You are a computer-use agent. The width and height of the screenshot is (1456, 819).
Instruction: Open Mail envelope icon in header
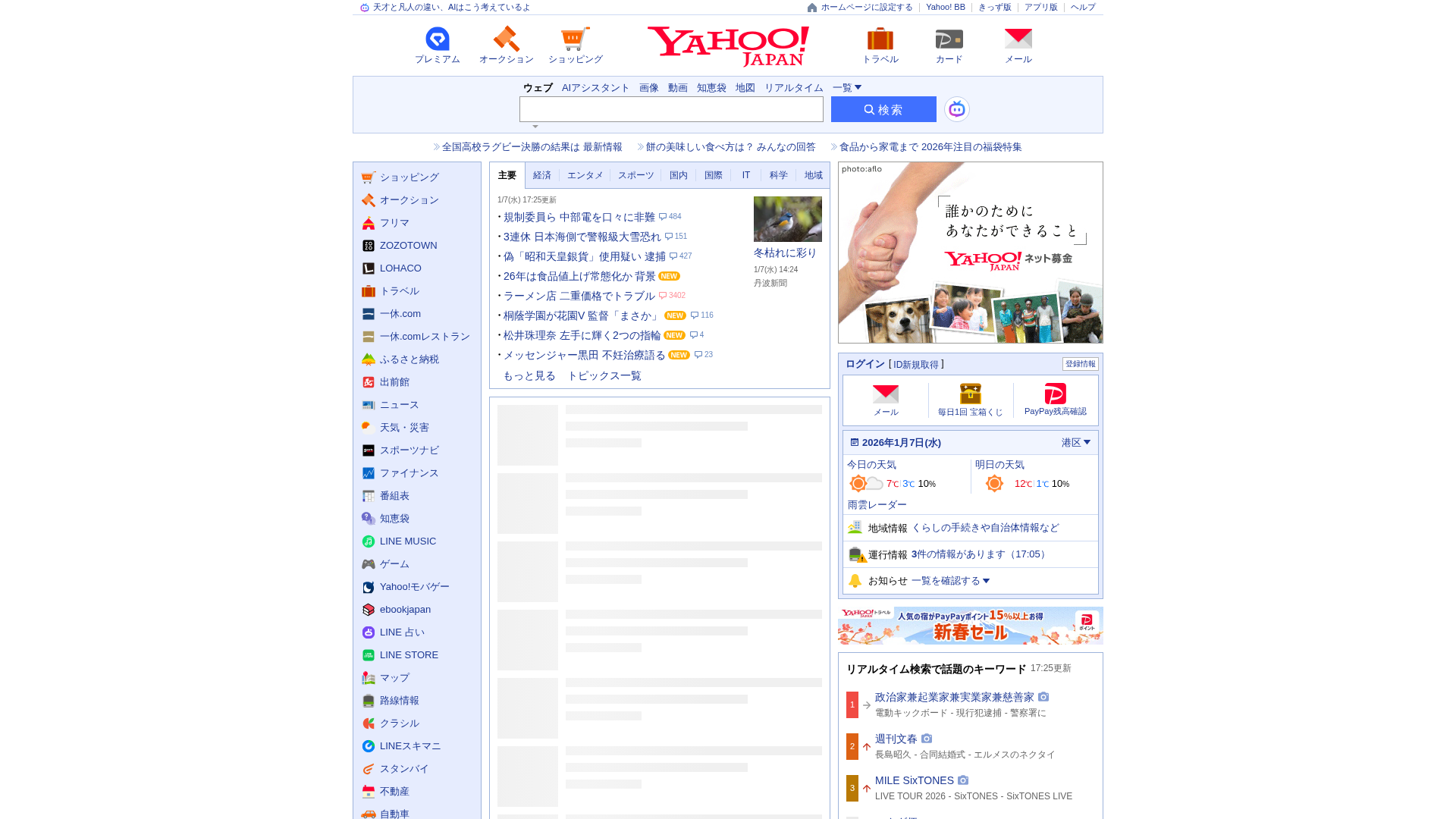[x=1018, y=39]
